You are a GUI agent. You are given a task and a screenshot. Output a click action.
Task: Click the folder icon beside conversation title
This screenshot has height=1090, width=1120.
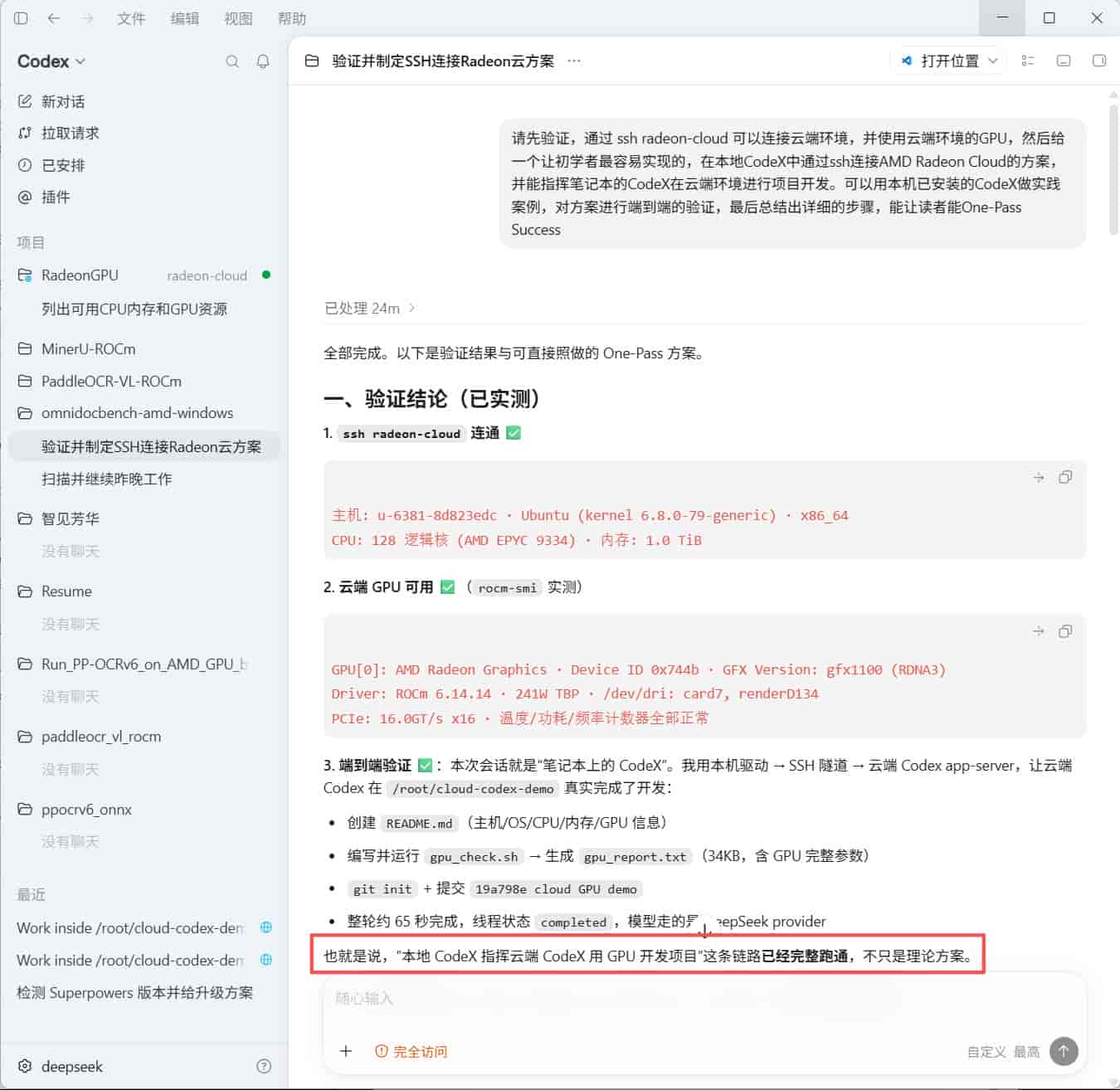(x=312, y=61)
